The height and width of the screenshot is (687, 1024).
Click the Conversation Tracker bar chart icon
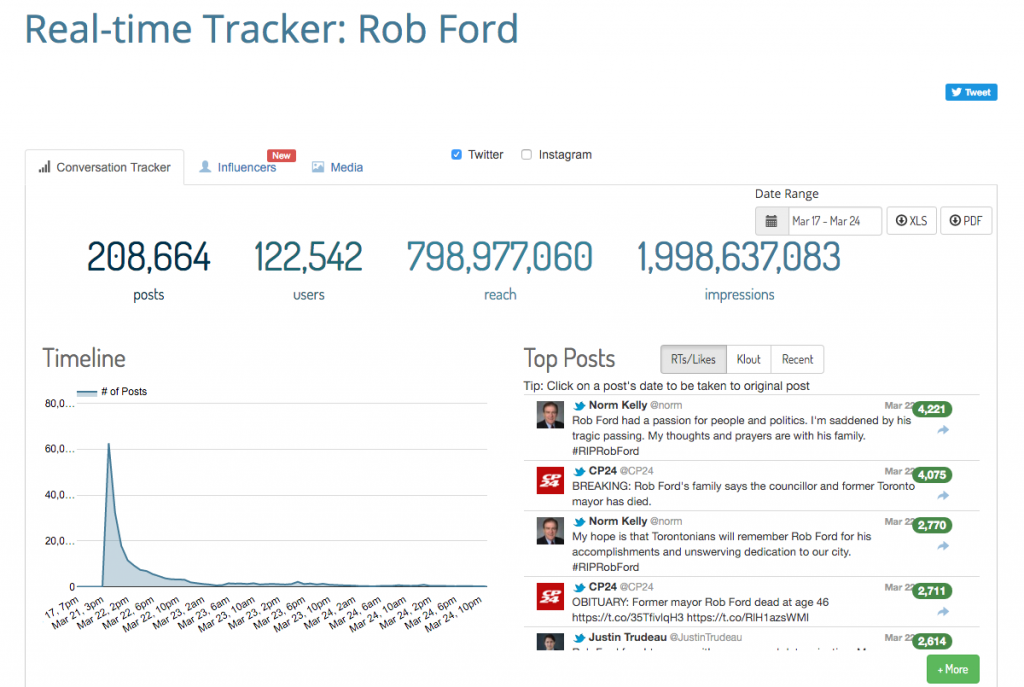[x=44, y=167]
